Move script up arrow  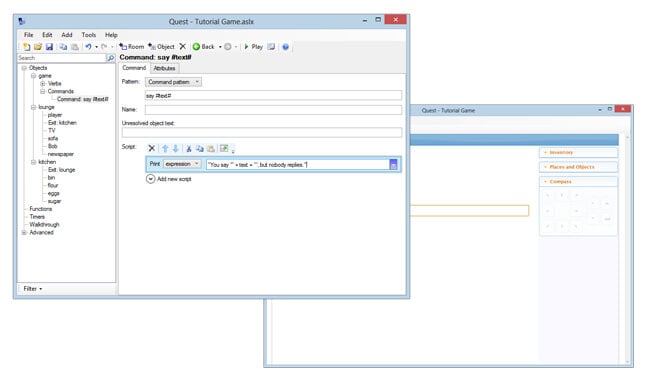point(165,148)
